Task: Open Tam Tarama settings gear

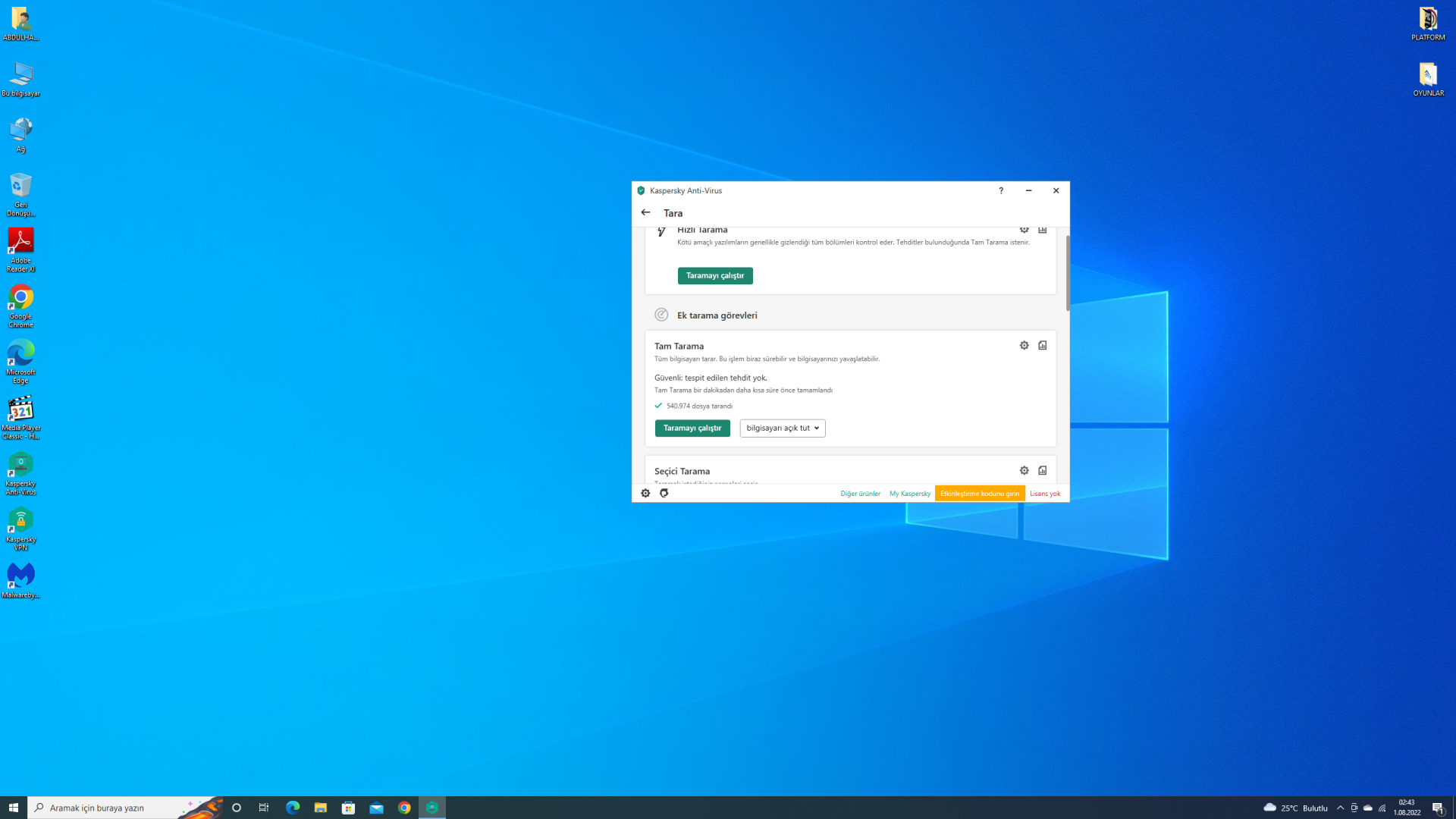Action: point(1024,346)
